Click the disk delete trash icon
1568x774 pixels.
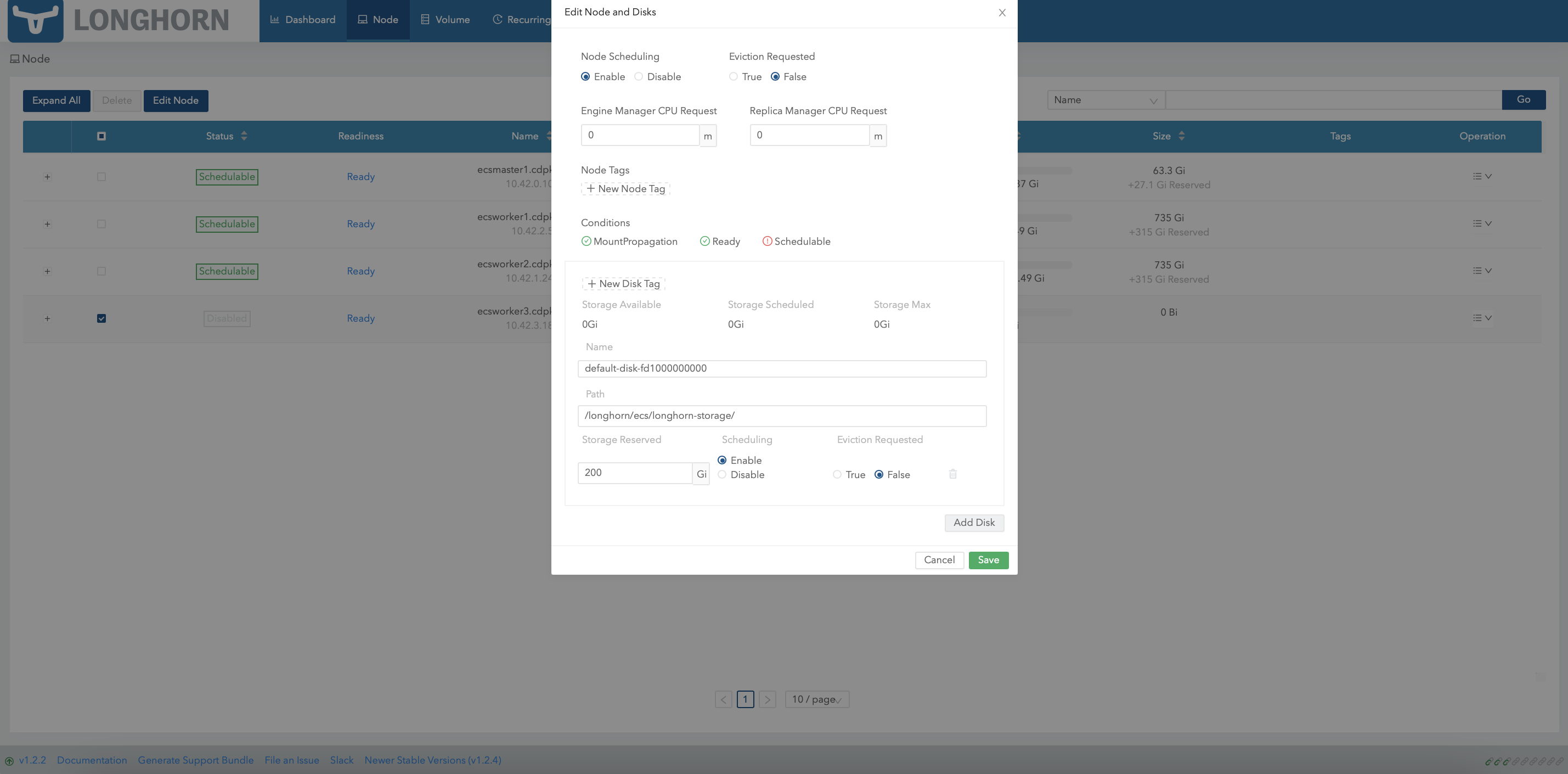click(x=952, y=474)
